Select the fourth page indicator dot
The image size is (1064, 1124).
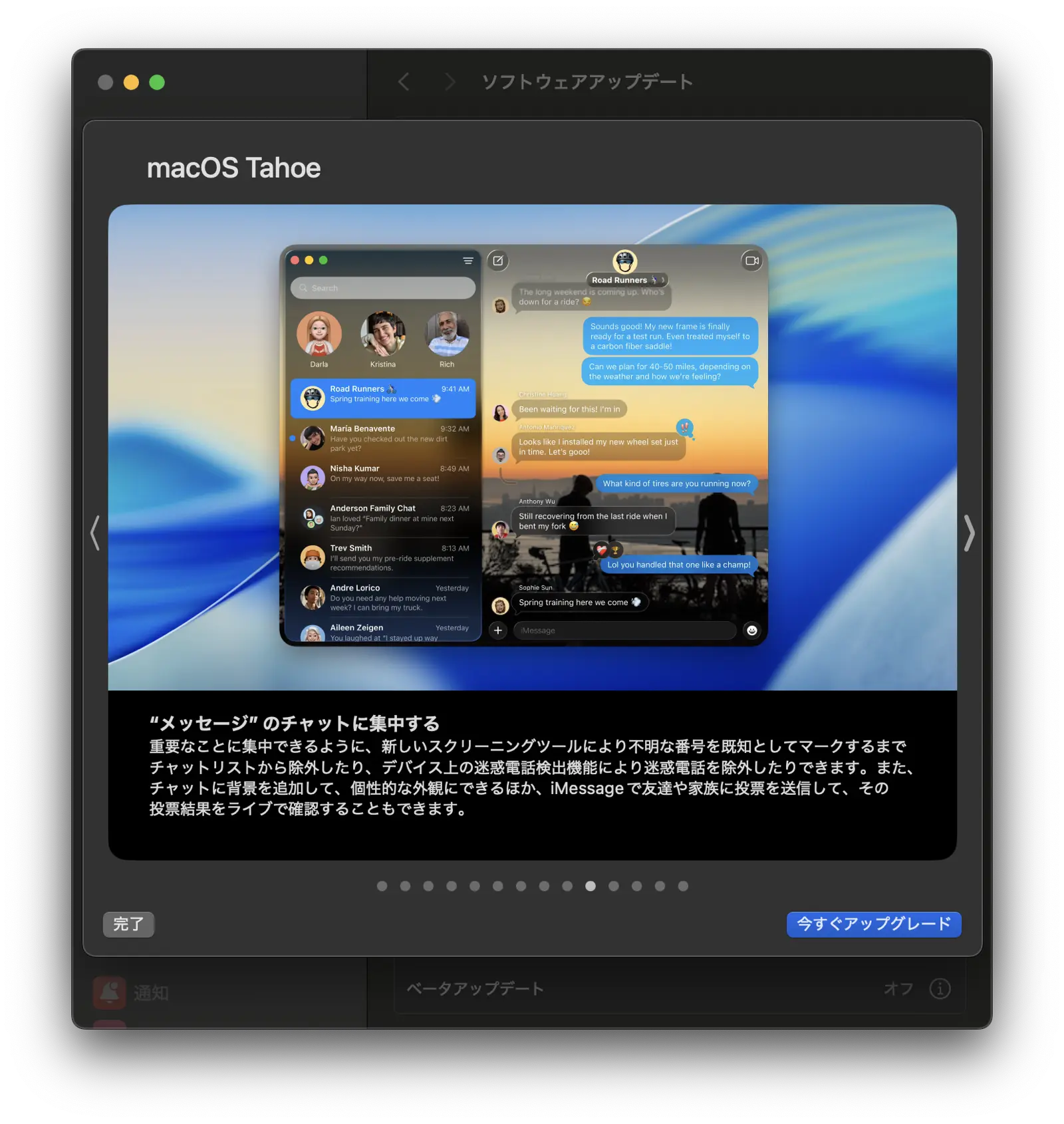click(452, 886)
